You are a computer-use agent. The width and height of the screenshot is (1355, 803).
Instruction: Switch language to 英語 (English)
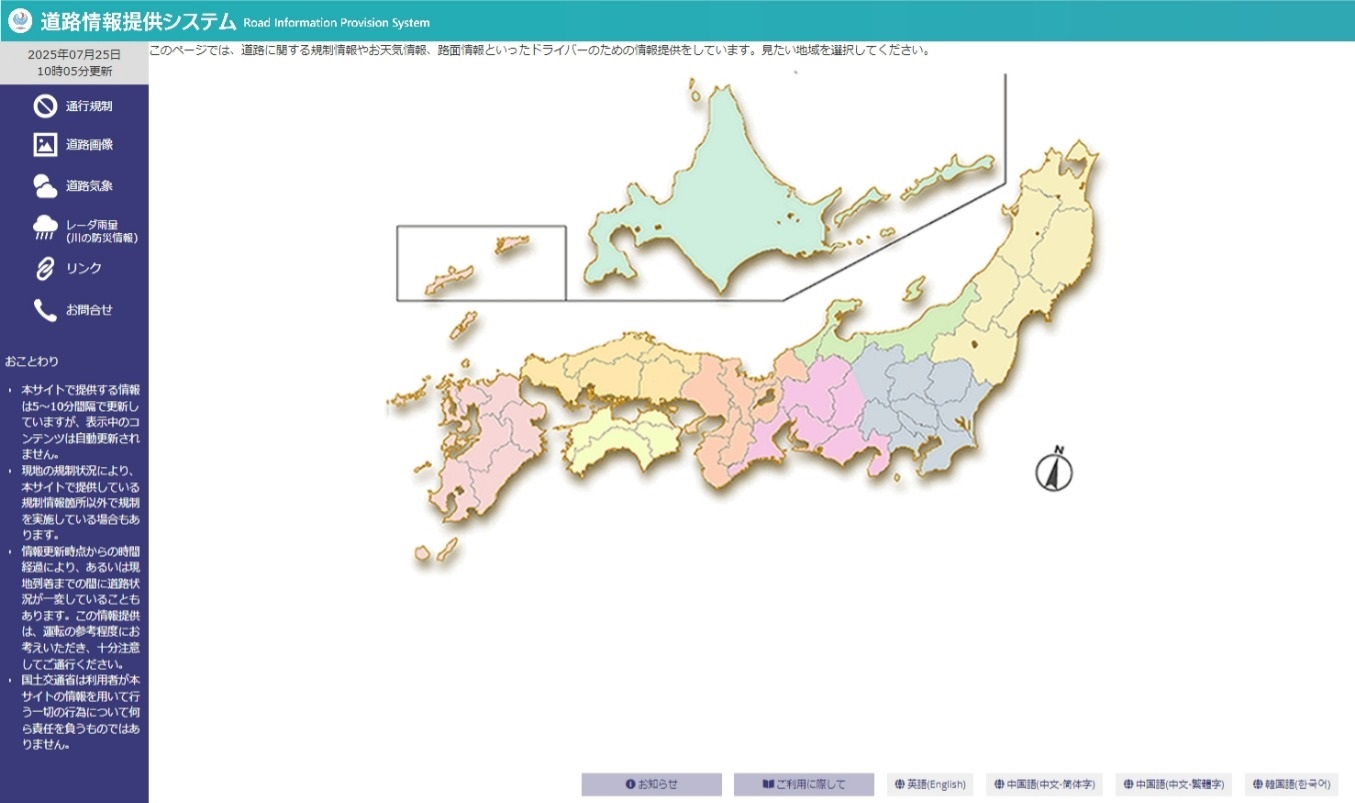point(930,784)
